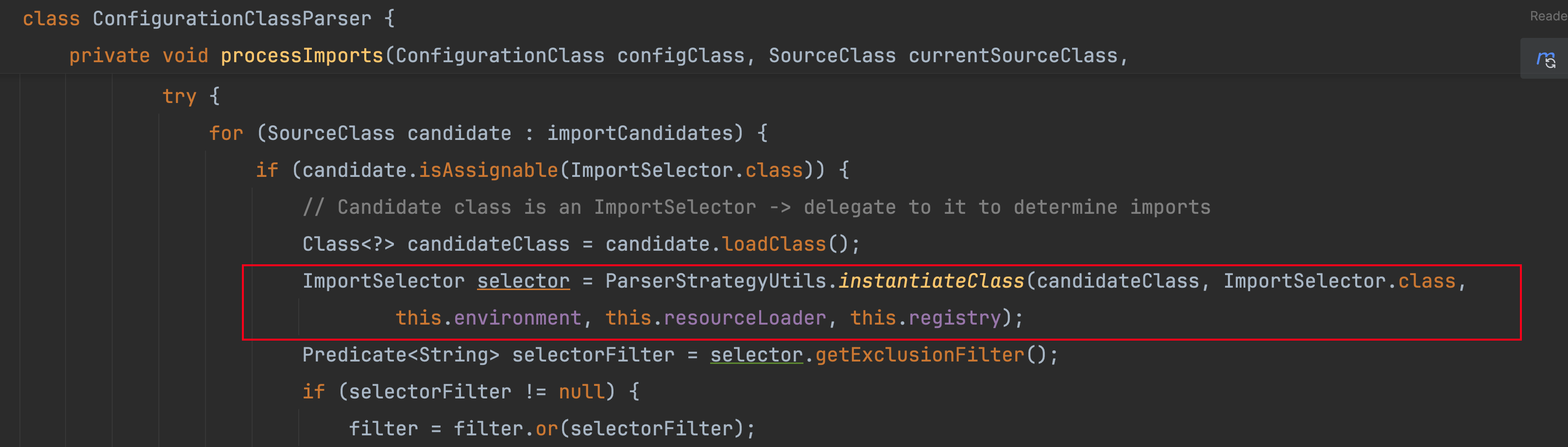Select the processImports method name
Viewport: 1568px width, 447px height.
pos(302,56)
